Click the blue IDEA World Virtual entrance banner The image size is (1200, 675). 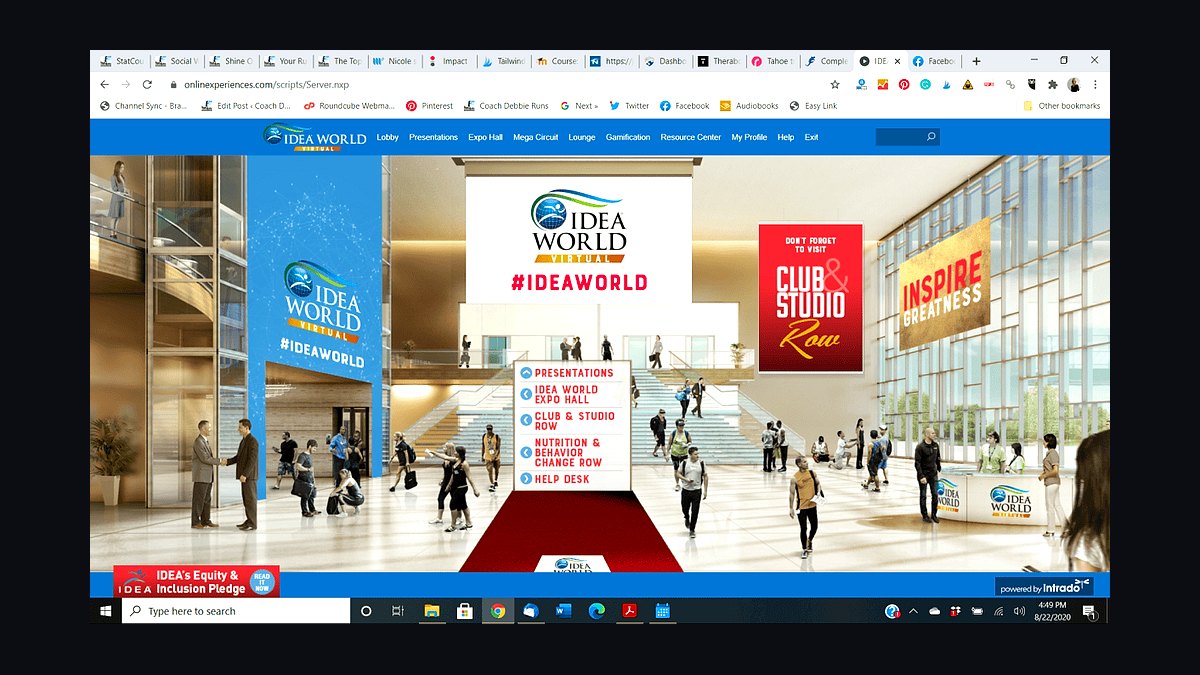(x=322, y=310)
